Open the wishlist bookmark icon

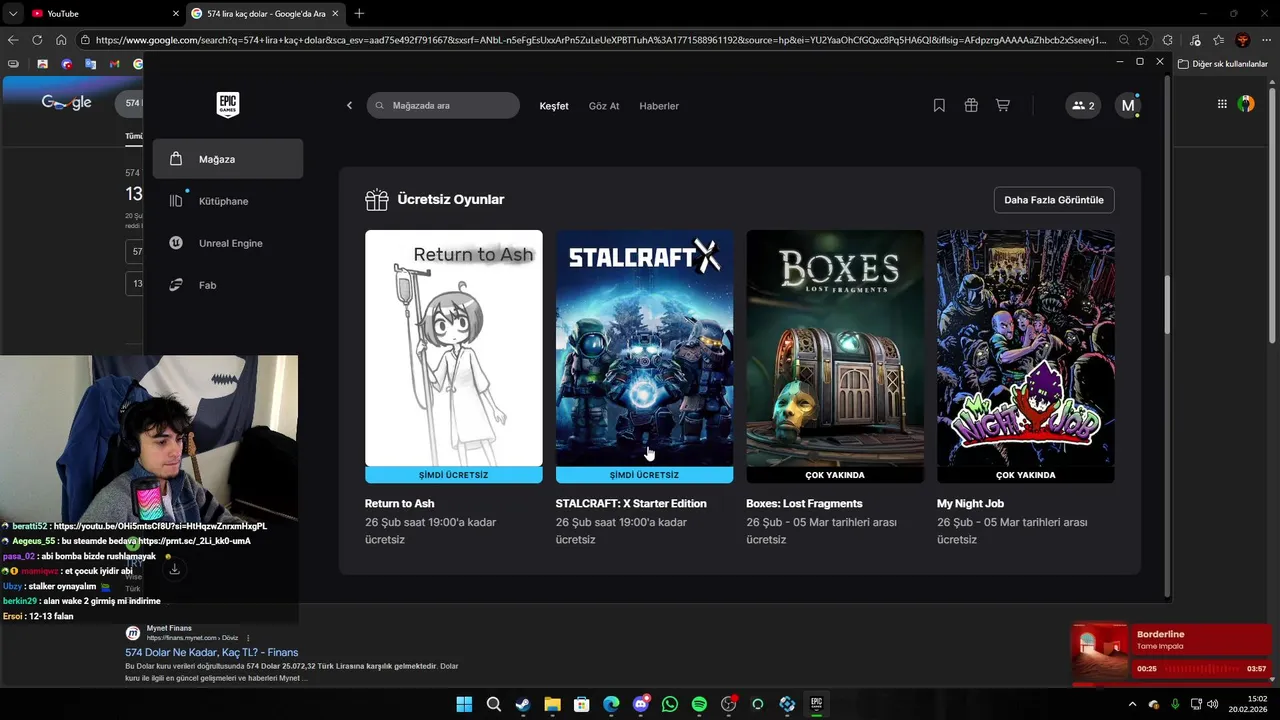[x=939, y=105]
